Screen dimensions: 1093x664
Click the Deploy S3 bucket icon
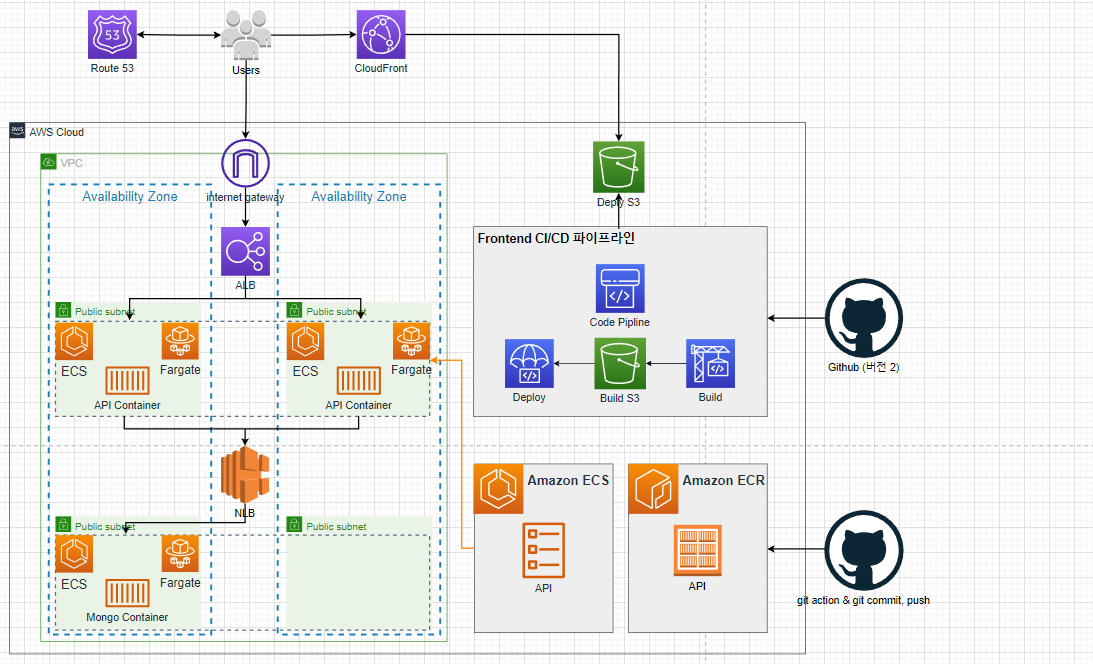(618, 167)
